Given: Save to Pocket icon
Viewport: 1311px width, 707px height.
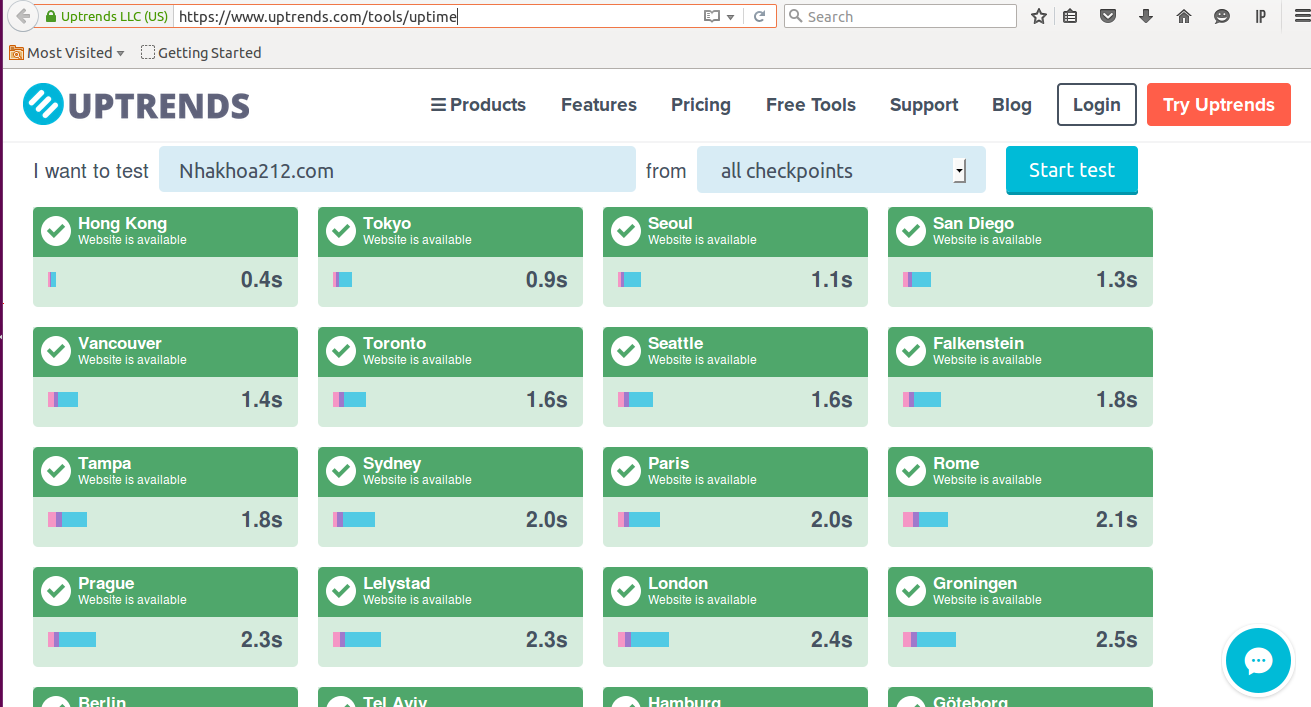Looking at the screenshot, I should (1108, 16).
